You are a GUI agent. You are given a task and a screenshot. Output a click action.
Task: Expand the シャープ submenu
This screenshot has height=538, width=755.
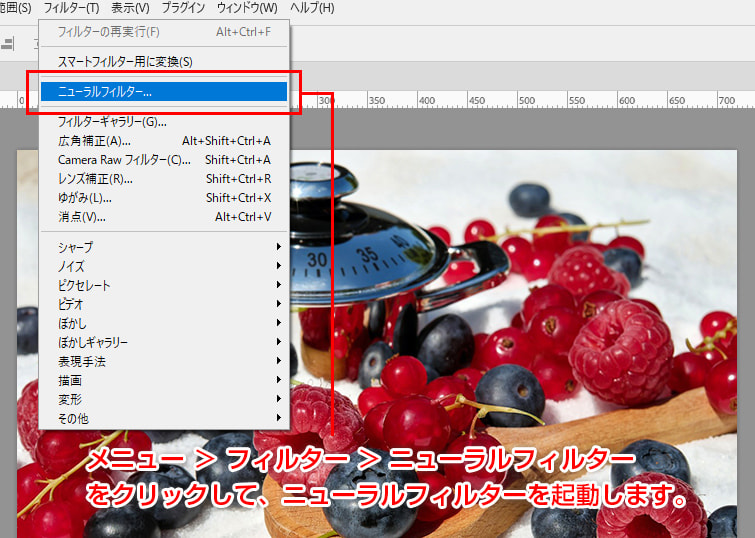(x=164, y=247)
